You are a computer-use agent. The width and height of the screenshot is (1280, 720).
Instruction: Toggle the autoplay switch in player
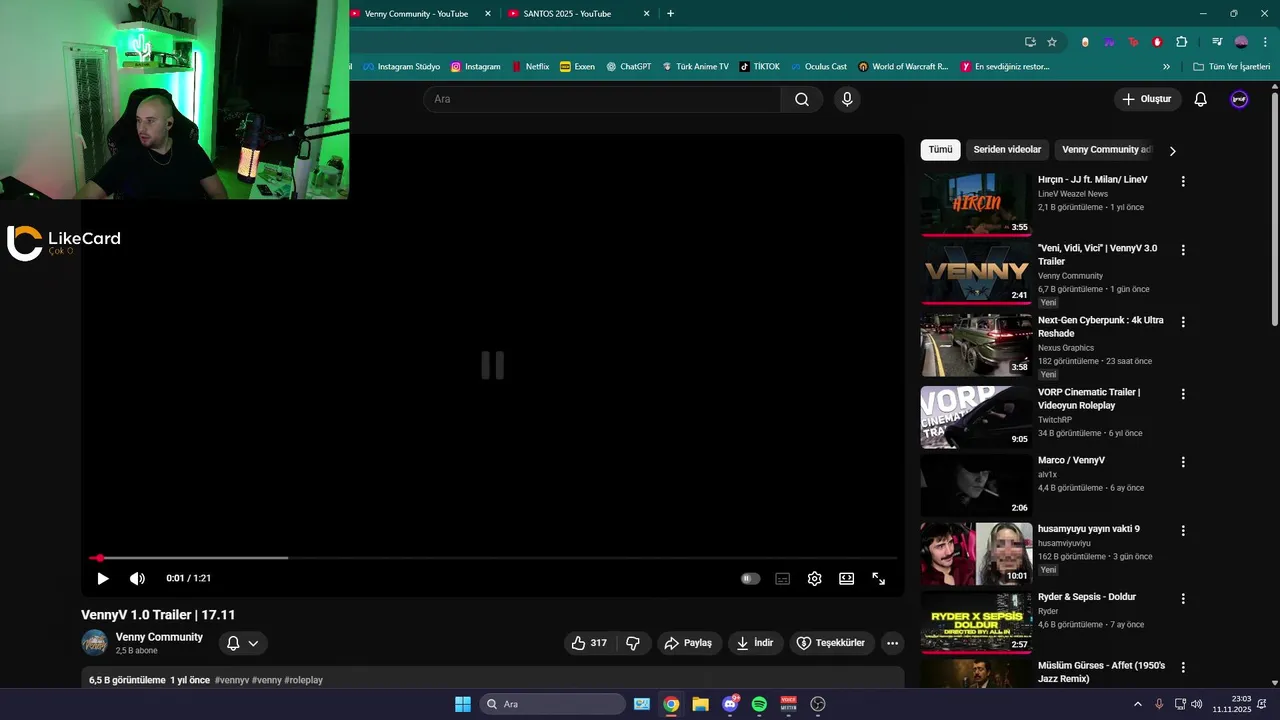point(750,578)
